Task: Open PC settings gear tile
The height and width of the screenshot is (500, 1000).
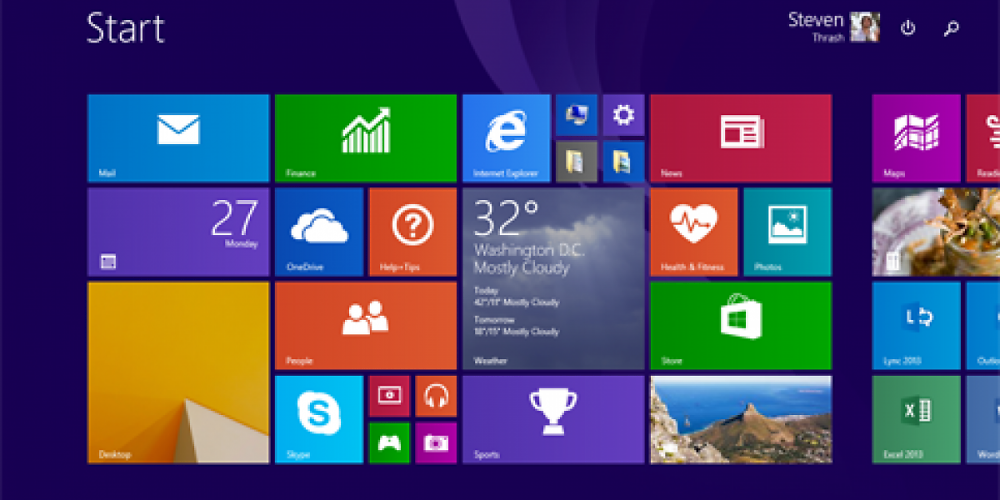Action: point(624,115)
